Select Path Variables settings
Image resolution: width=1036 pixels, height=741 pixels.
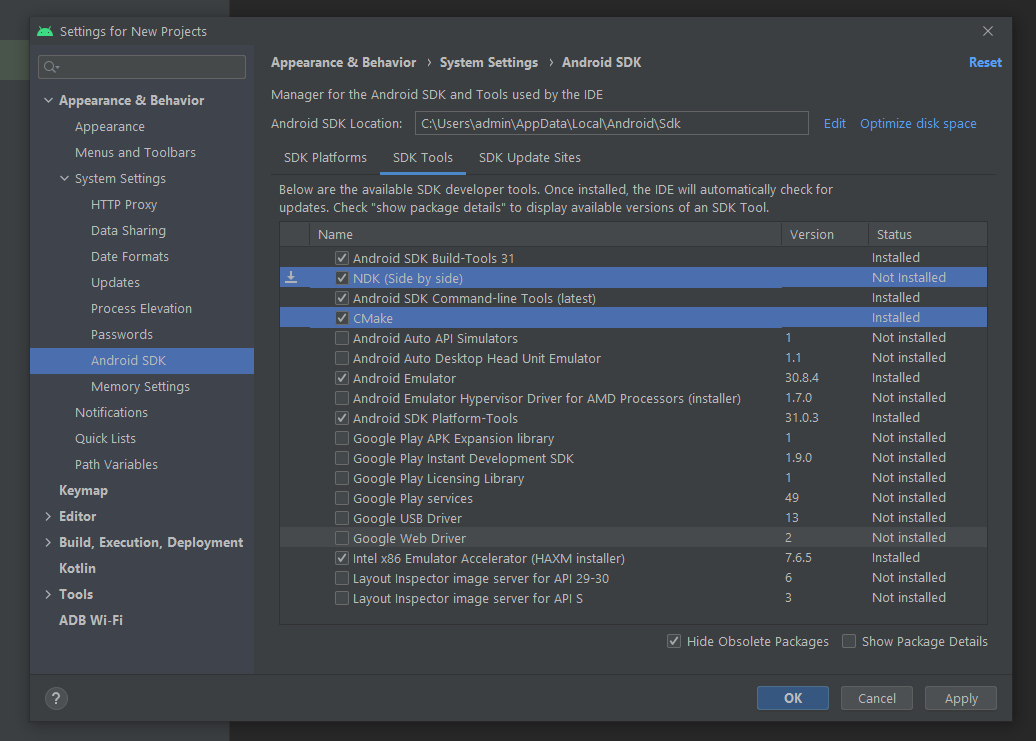[x=116, y=464]
